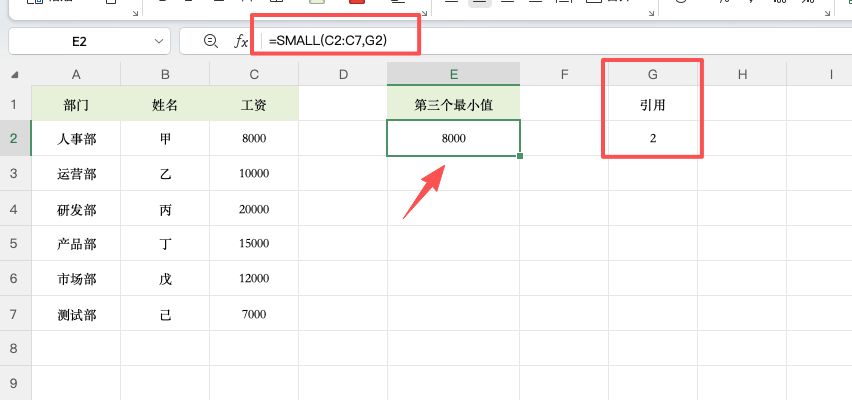Select row 5 header
Image resolution: width=852 pixels, height=400 pixels.
[x=15, y=243]
